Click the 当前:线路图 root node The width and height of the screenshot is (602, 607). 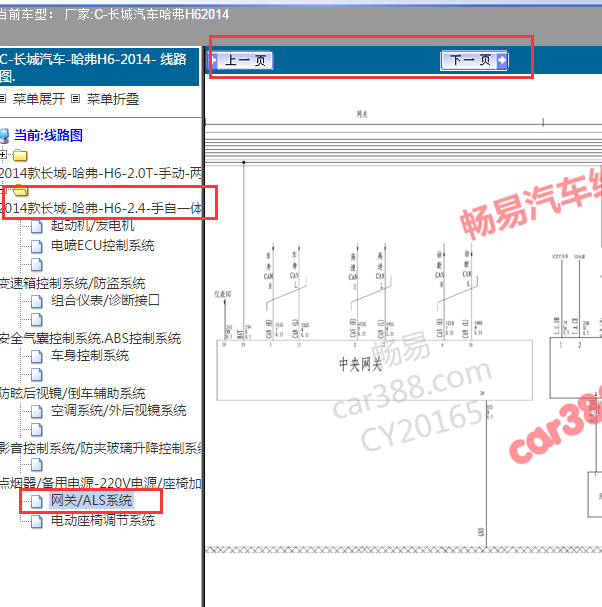click(48, 135)
